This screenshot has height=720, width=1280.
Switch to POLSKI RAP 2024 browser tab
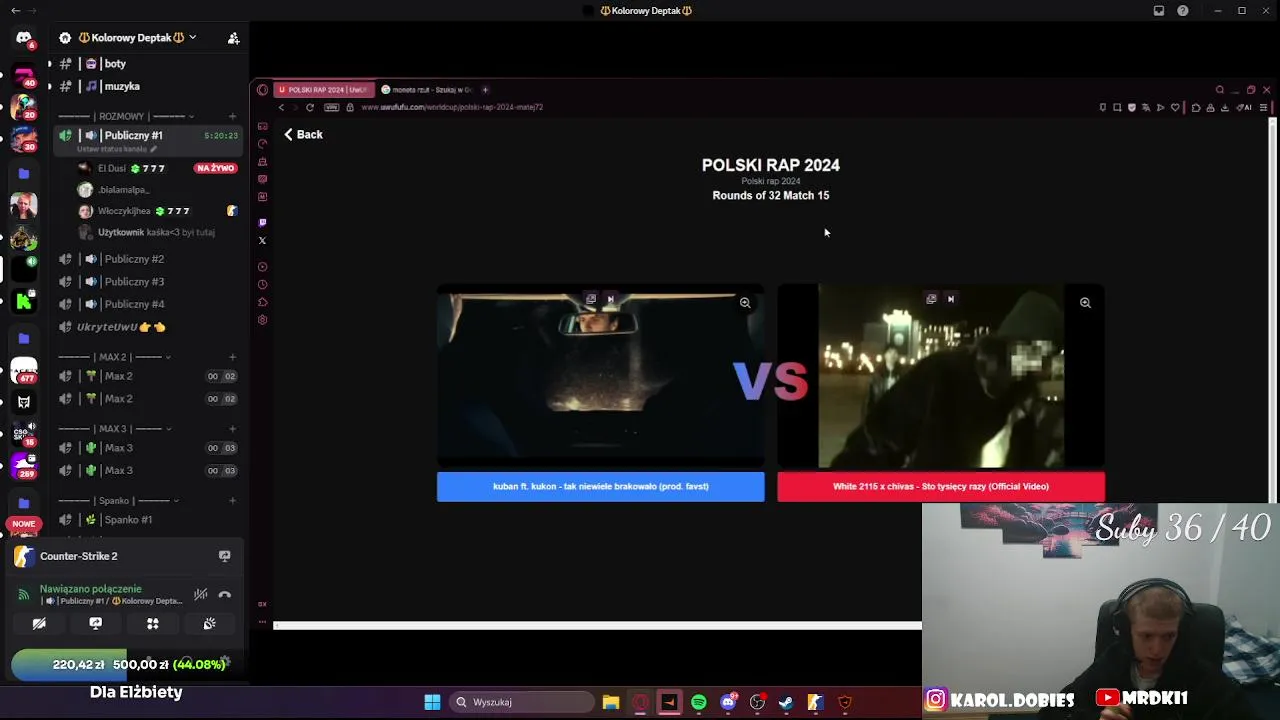coord(323,90)
